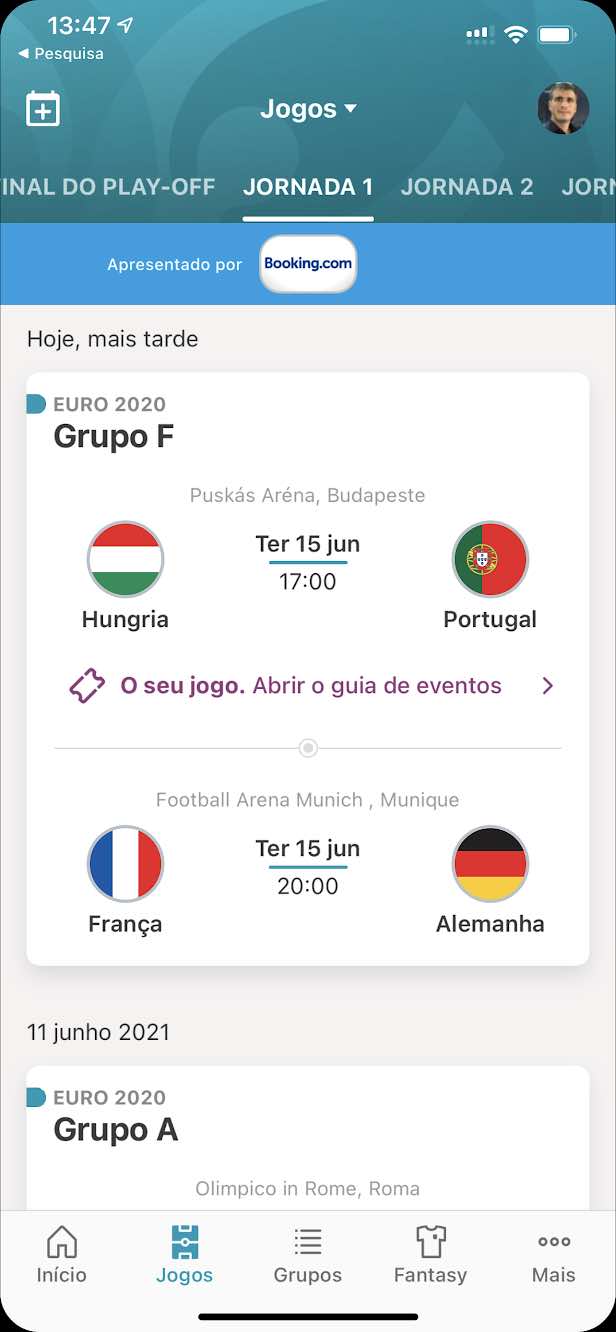Tap the Portugal flag icon
The width and height of the screenshot is (616, 1332).
[490, 559]
